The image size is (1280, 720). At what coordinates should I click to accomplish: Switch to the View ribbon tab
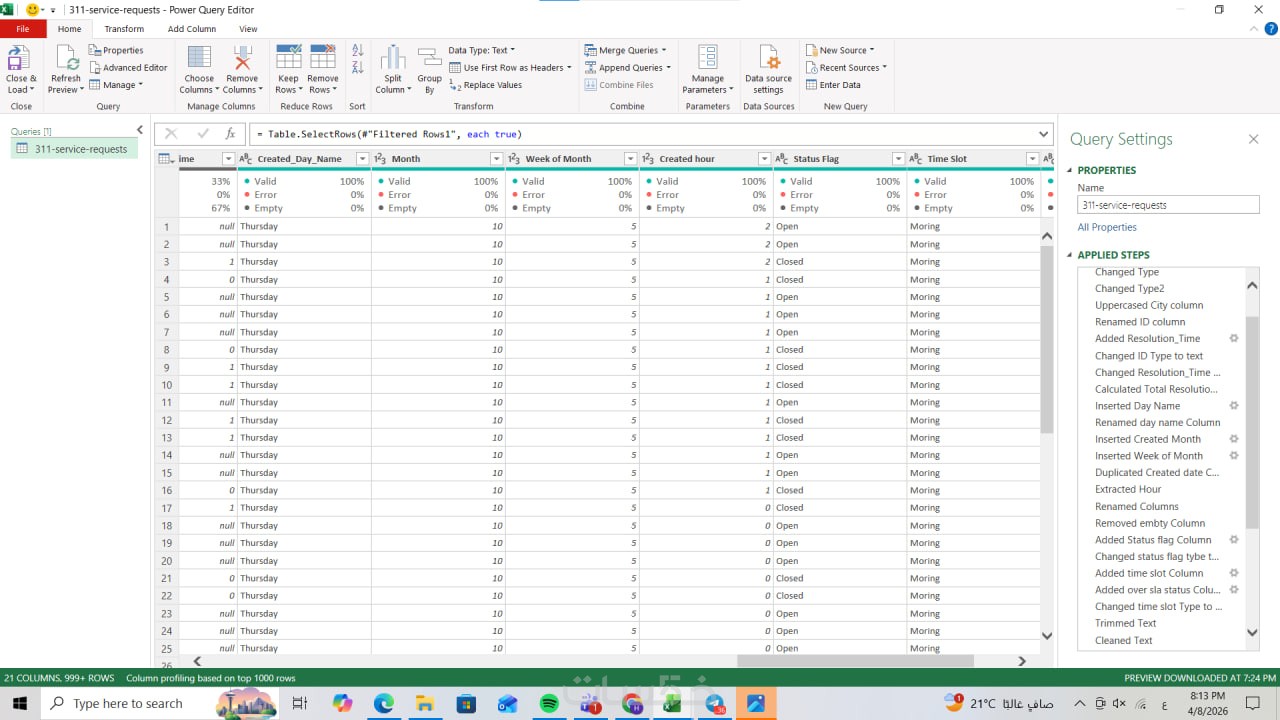248,29
